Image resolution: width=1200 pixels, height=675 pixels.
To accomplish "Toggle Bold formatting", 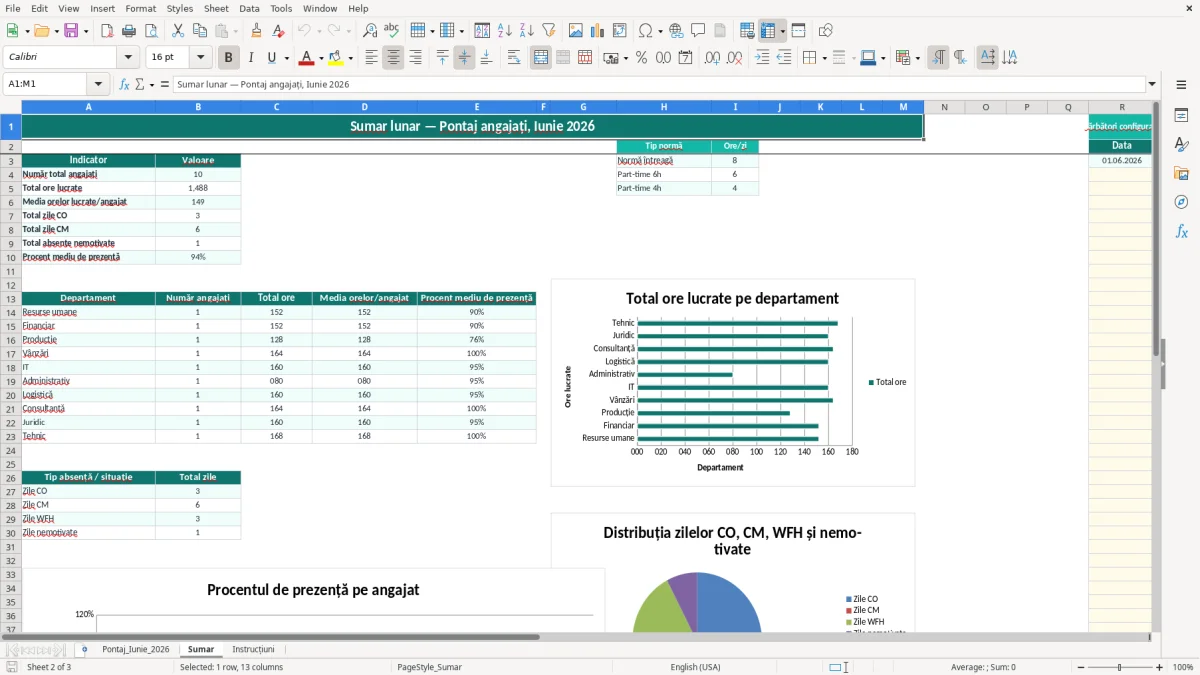I will tap(229, 58).
